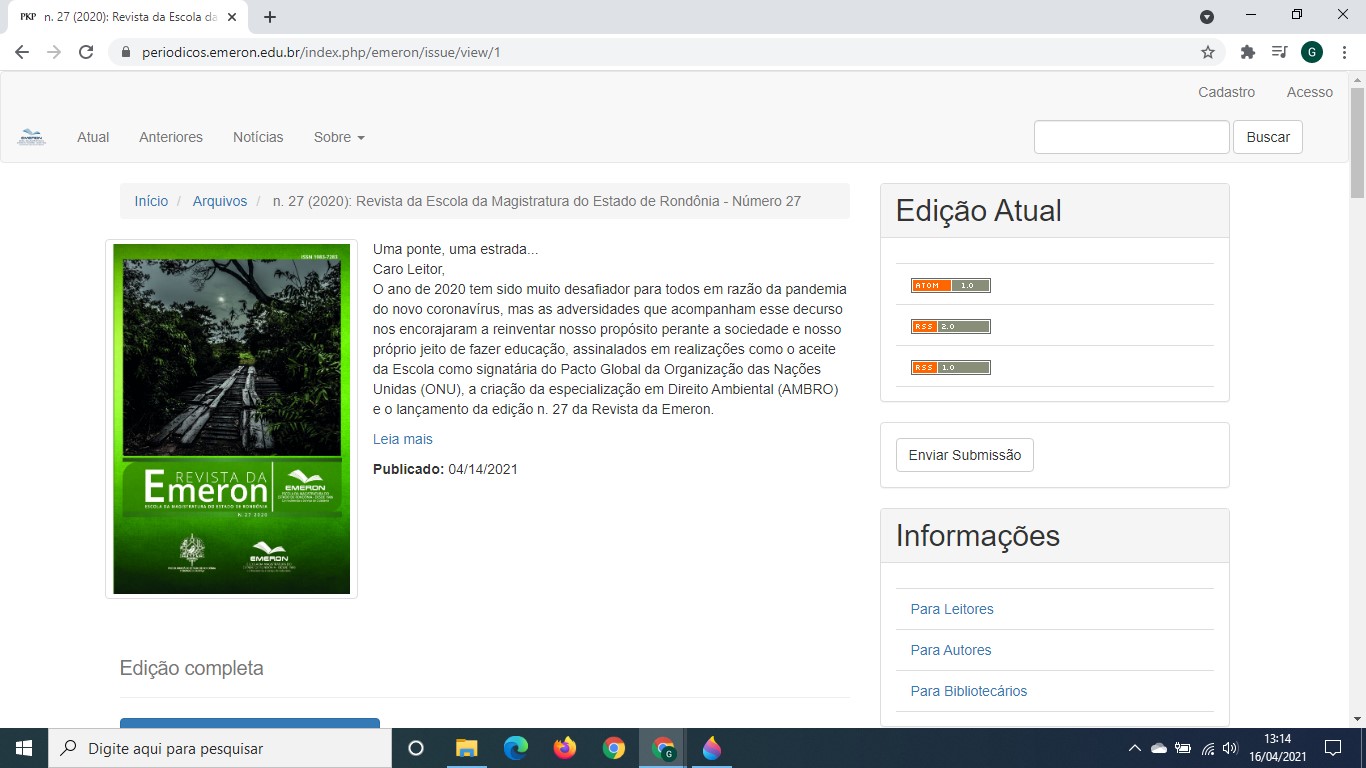This screenshot has height=768, width=1366.
Task: Focus the site search text field
Action: pyautogui.click(x=1131, y=137)
